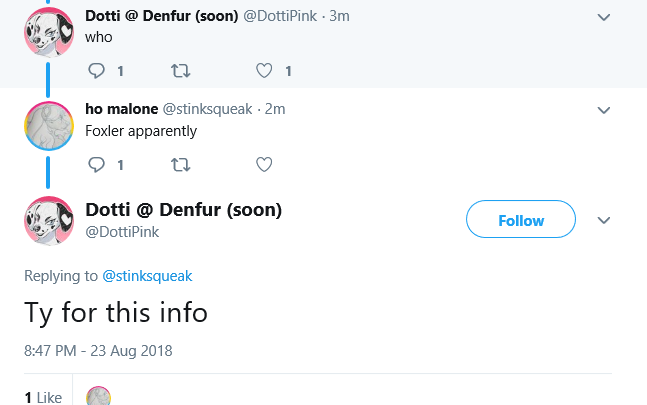Viewport: 647px width, 405px height.
Task: Open ho malone display name
Action: pyautogui.click(x=121, y=109)
